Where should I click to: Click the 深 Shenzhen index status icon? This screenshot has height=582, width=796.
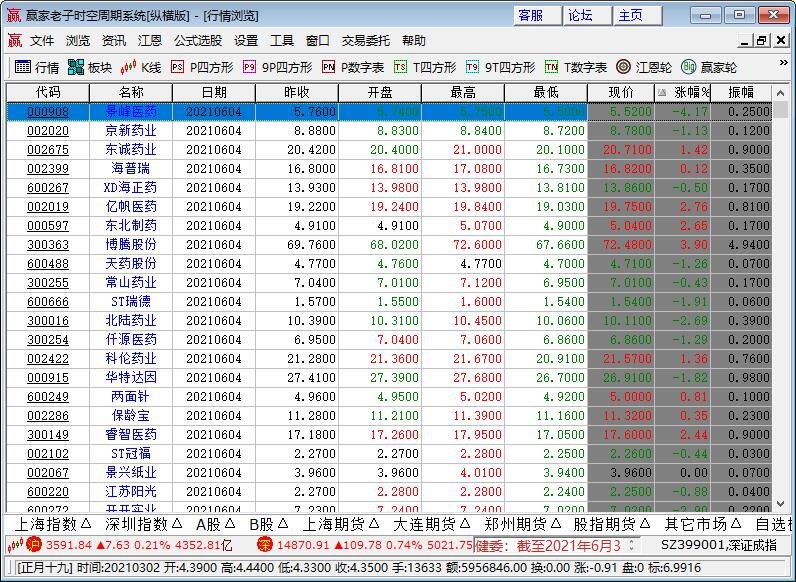click(264, 545)
